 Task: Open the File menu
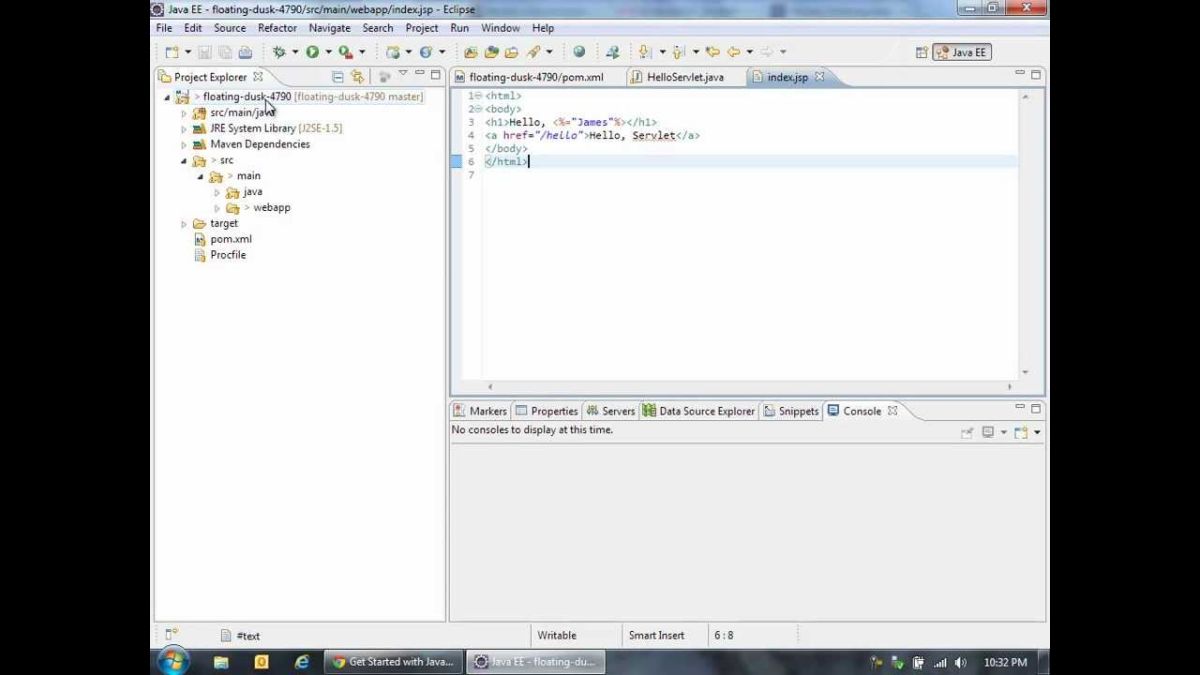tap(164, 28)
